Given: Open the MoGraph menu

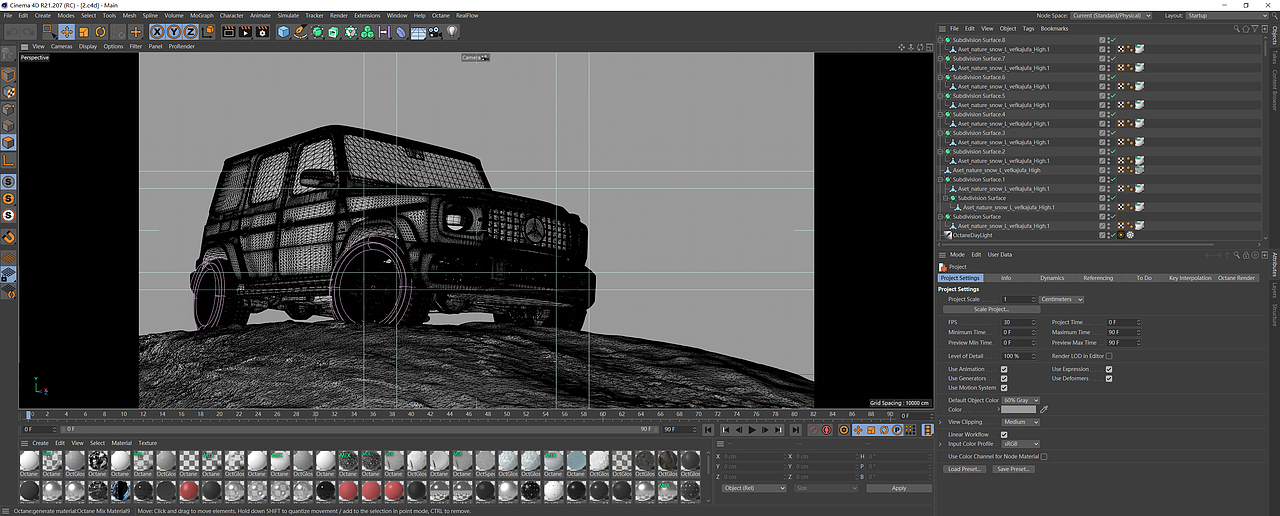Looking at the screenshot, I should [x=201, y=15].
